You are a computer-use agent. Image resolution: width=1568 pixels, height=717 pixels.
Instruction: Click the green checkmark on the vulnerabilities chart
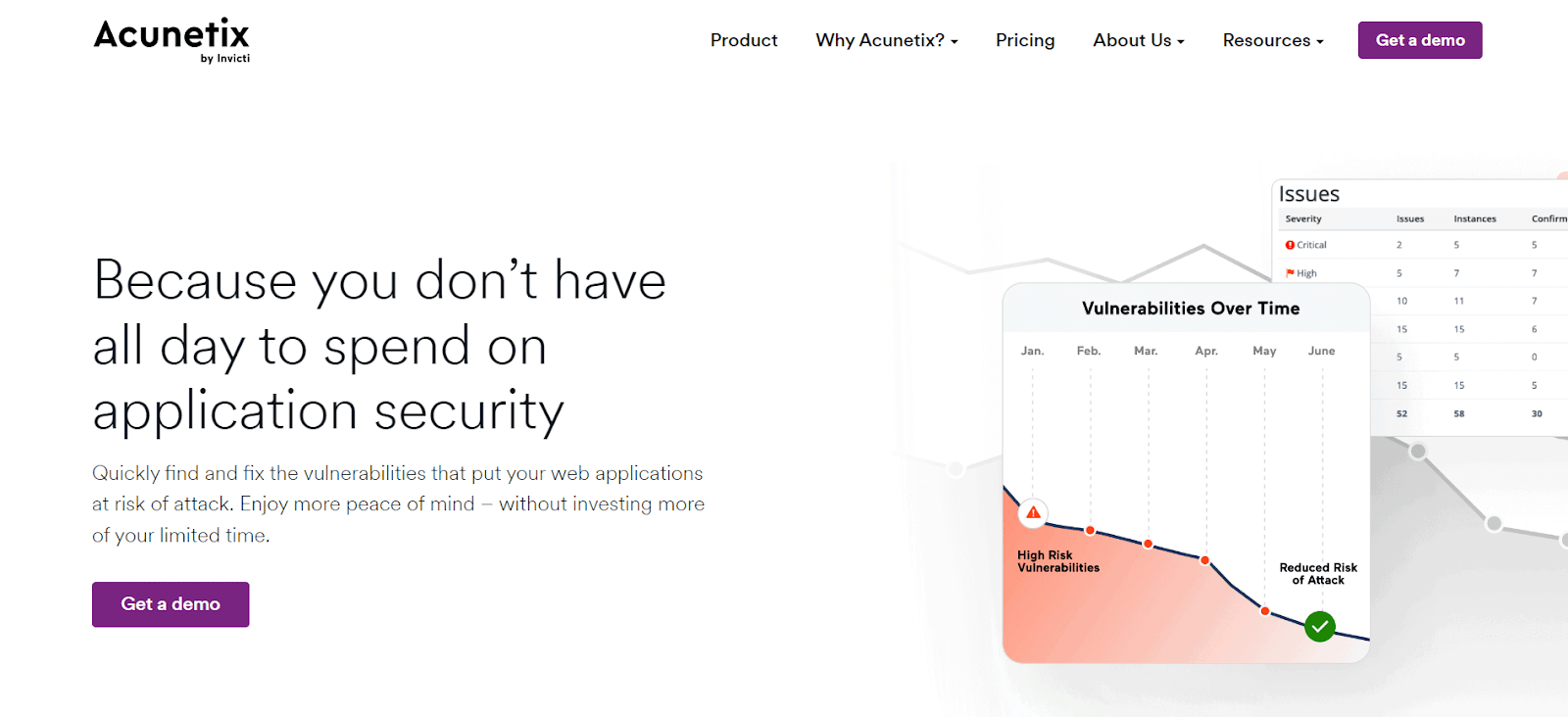pos(1318,626)
